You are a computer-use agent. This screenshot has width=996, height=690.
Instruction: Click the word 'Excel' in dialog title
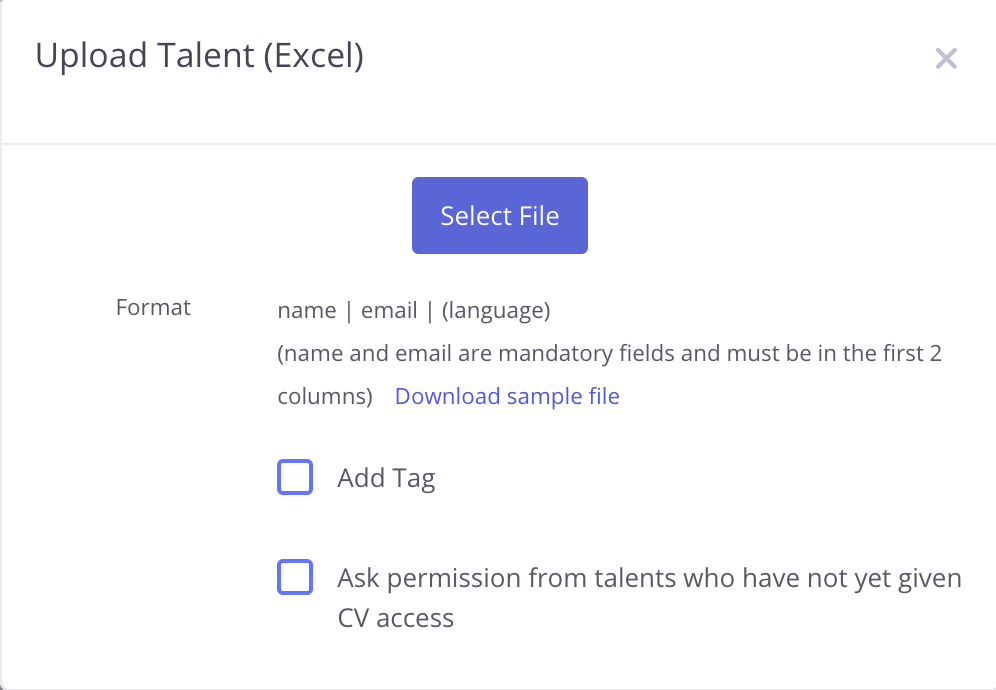coord(312,56)
